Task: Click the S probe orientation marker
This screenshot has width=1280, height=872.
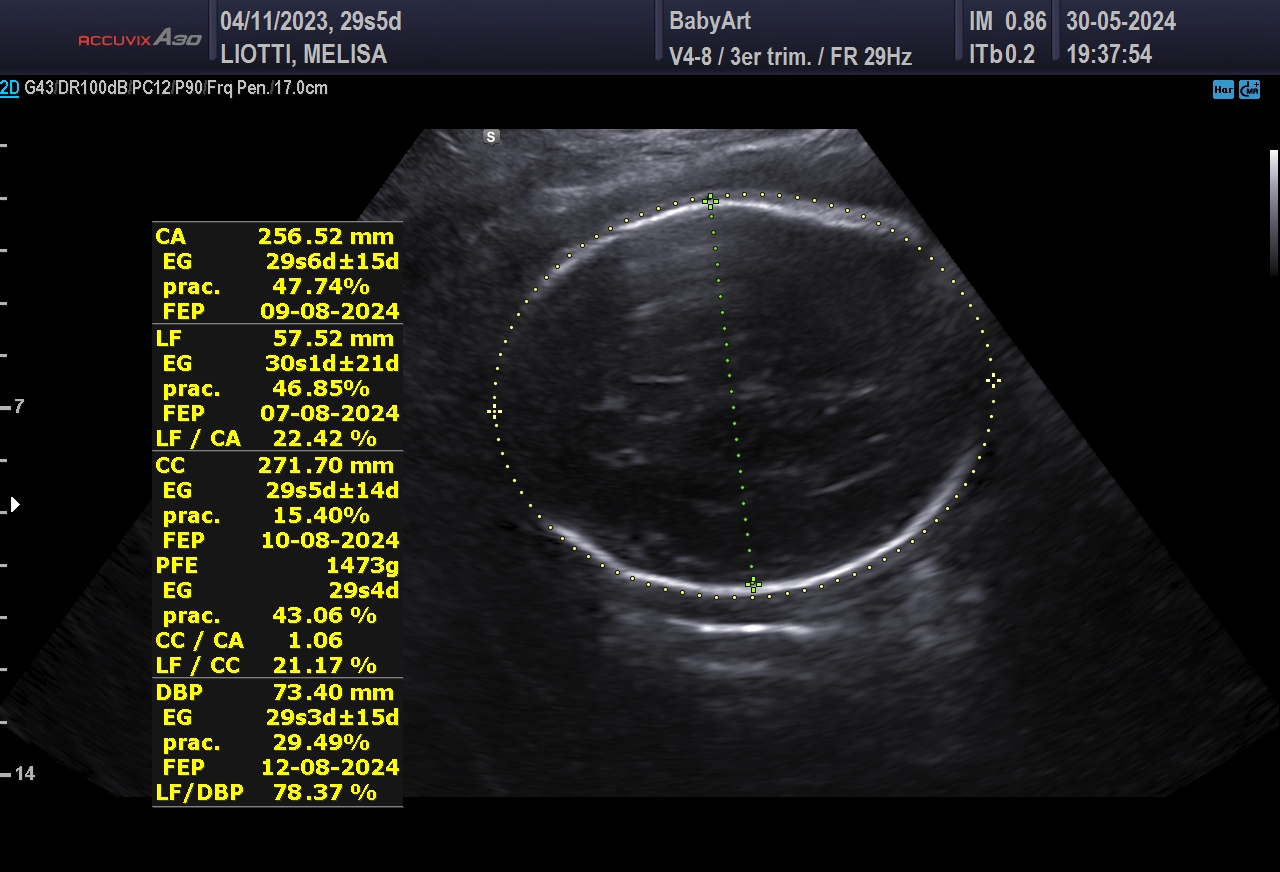Action: pos(491,137)
